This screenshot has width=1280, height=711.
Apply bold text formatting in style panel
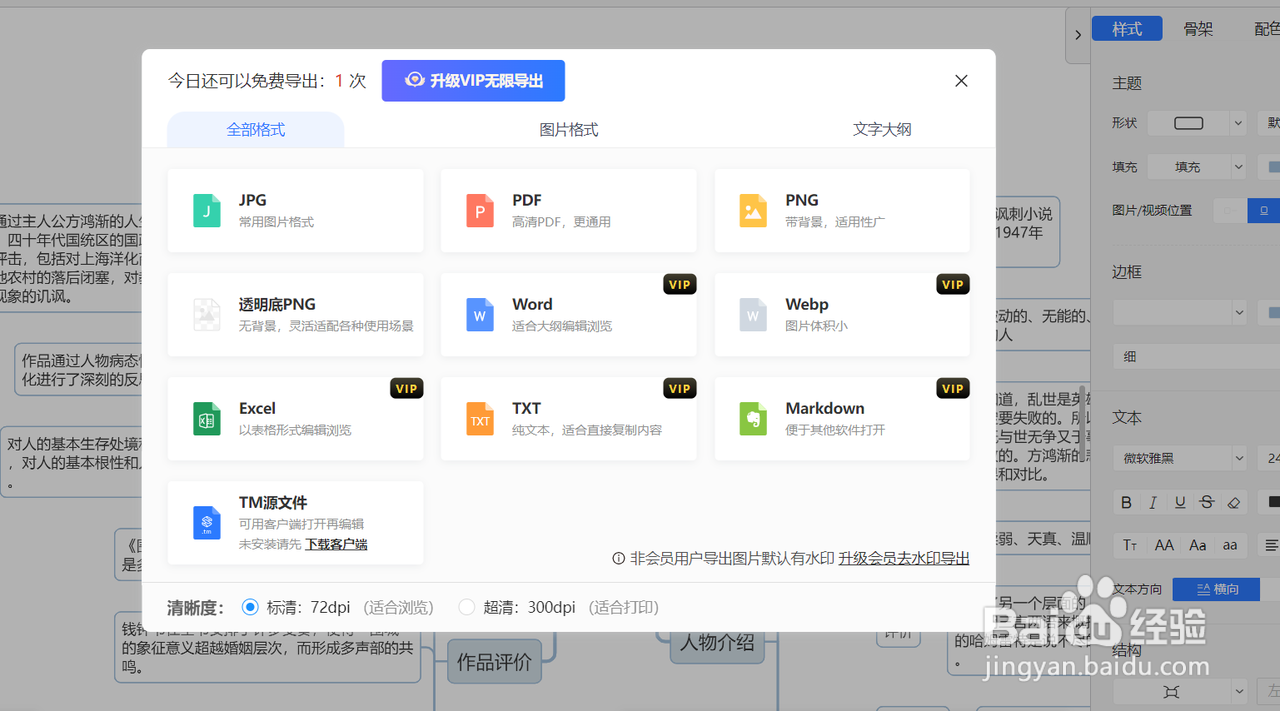[1126, 502]
